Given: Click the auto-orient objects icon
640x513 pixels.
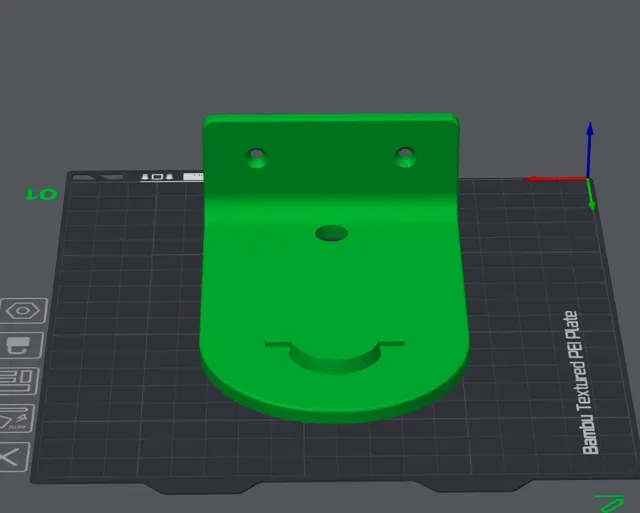Looking at the screenshot, I should [x=15, y=418].
